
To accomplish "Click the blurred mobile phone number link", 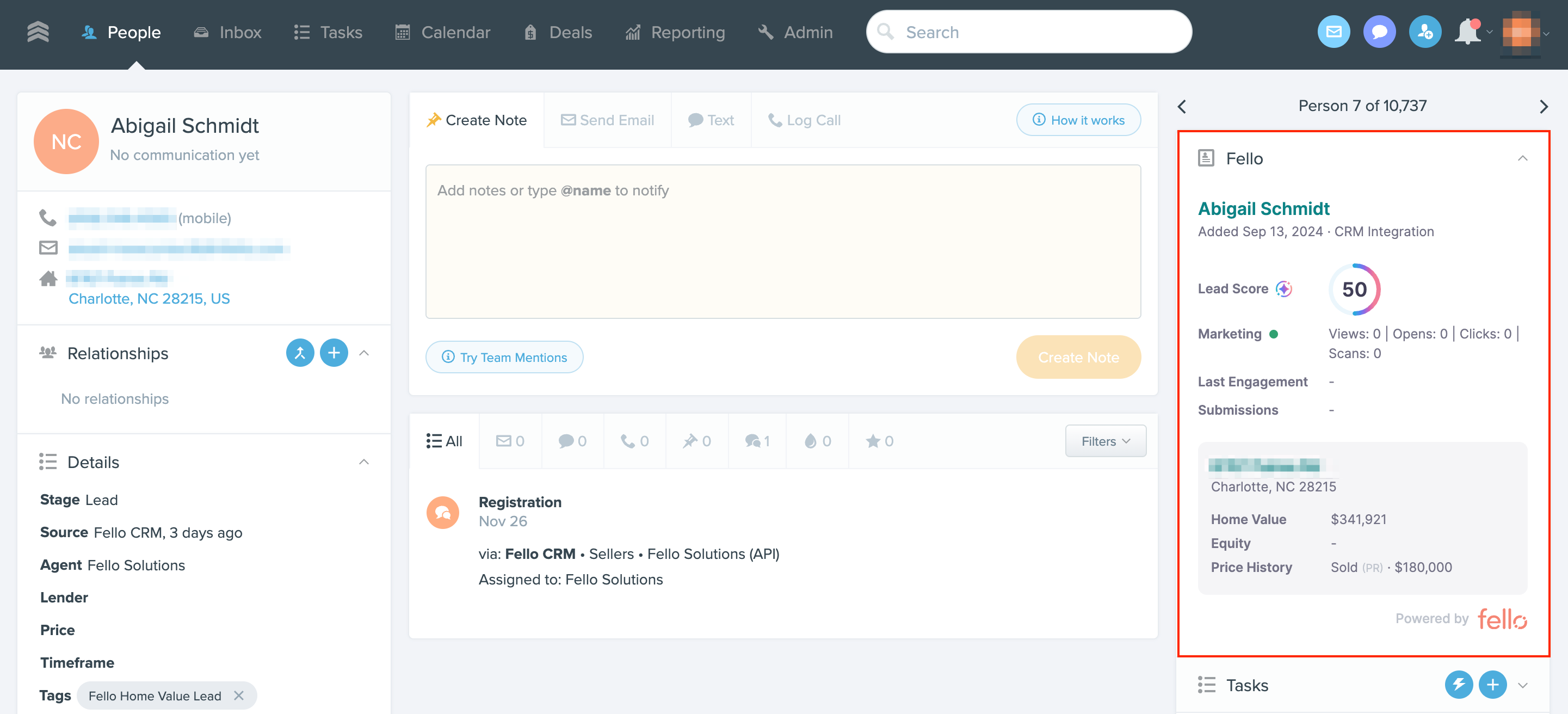I will coord(122,218).
